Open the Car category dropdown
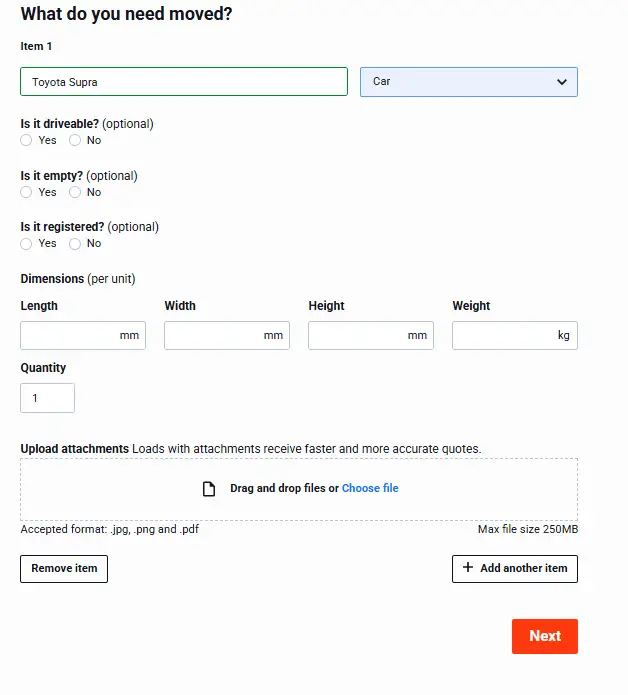Viewport: 628px width, 695px height. (468, 82)
